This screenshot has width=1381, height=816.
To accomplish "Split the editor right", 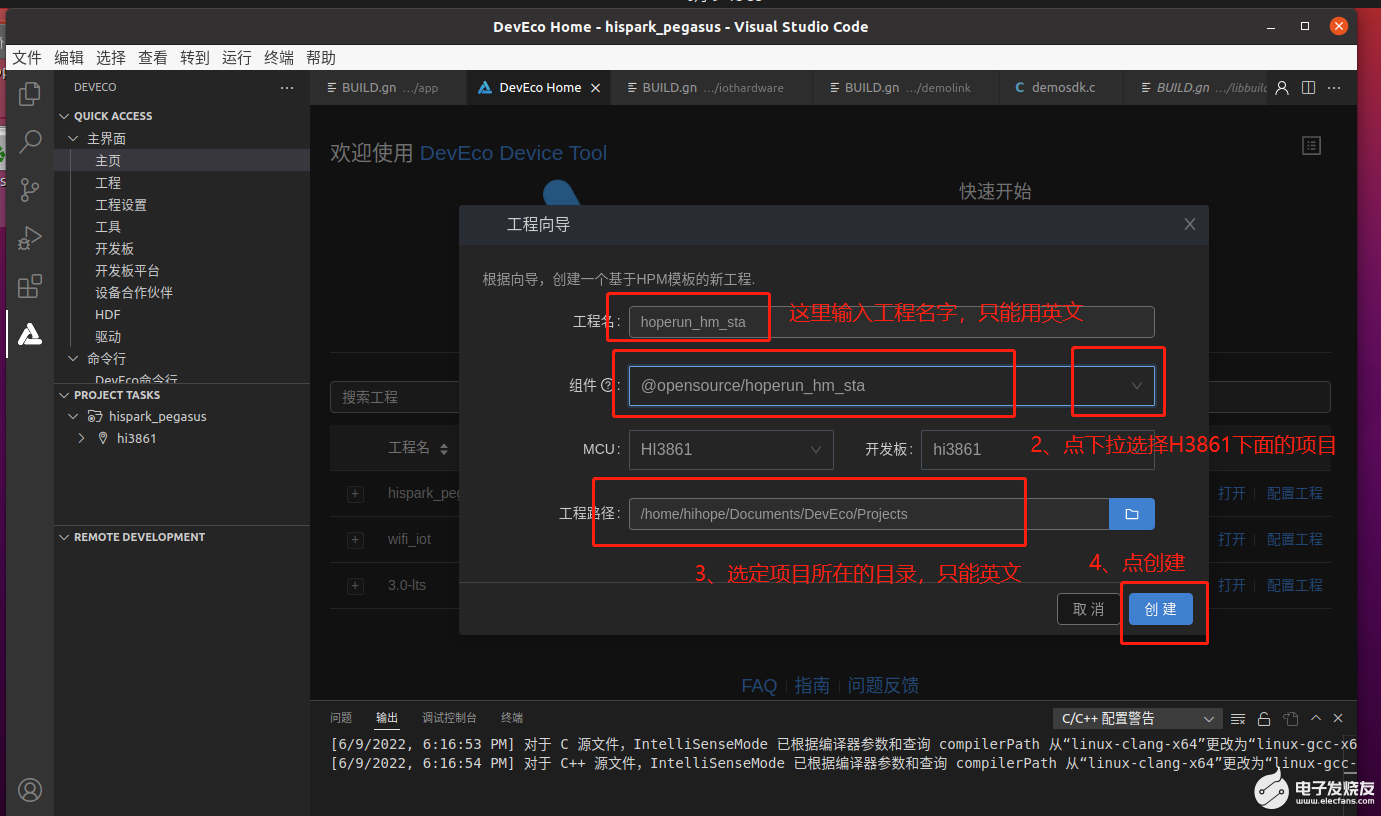I will coord(1308,88).
